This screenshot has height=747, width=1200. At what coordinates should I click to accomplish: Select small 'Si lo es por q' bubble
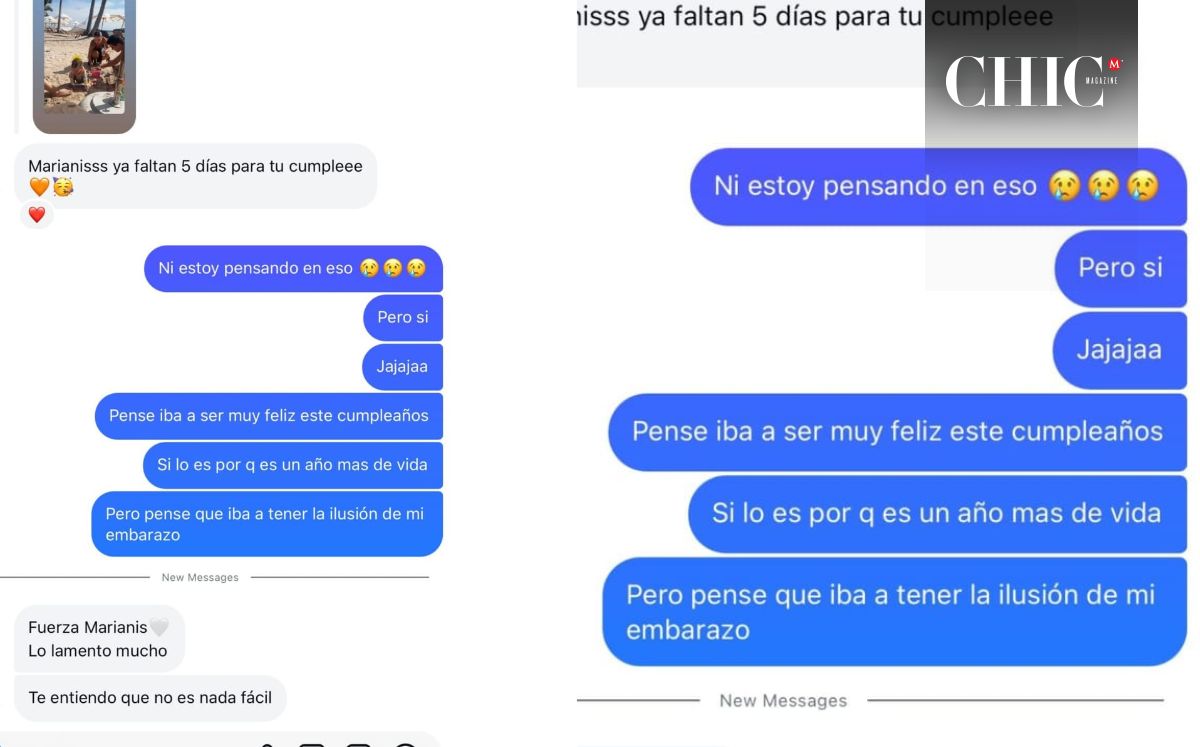(x=293, y=465)
